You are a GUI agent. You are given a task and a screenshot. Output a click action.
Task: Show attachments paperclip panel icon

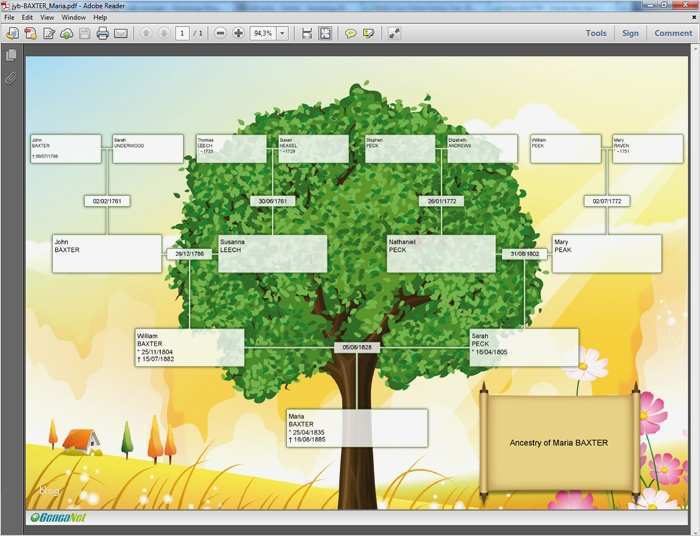[11, 79]
